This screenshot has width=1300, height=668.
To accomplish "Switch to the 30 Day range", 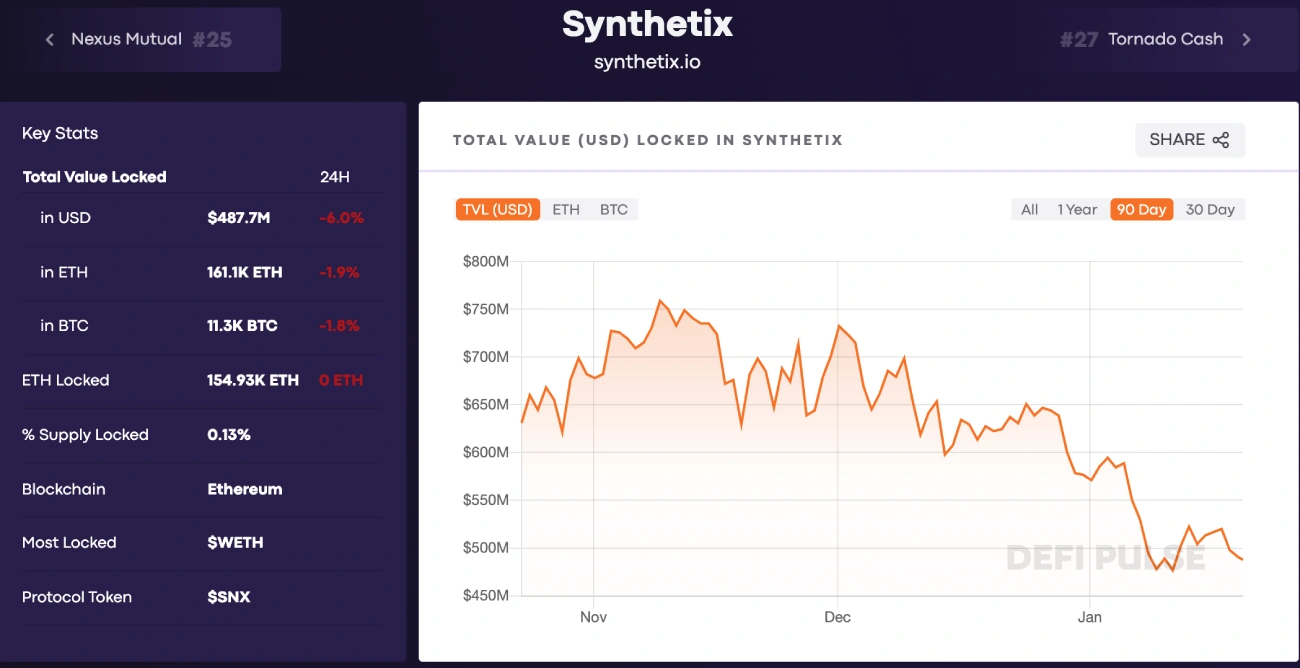I will pos(1211,209).
